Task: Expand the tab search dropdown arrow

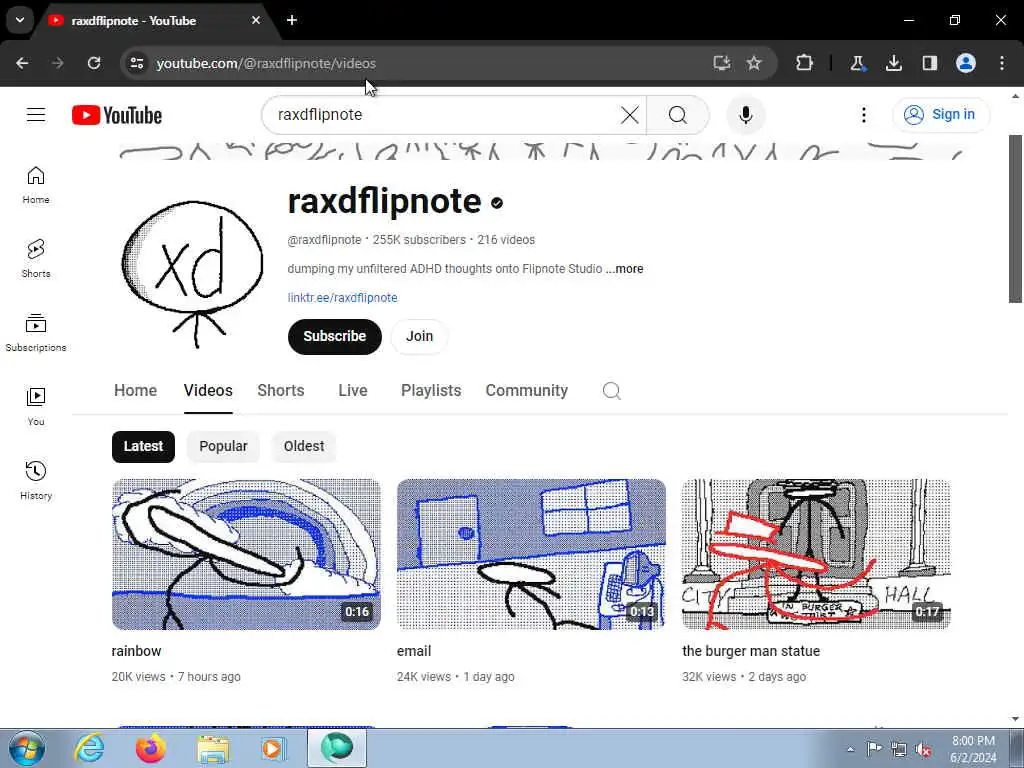Action: (20, 20)
